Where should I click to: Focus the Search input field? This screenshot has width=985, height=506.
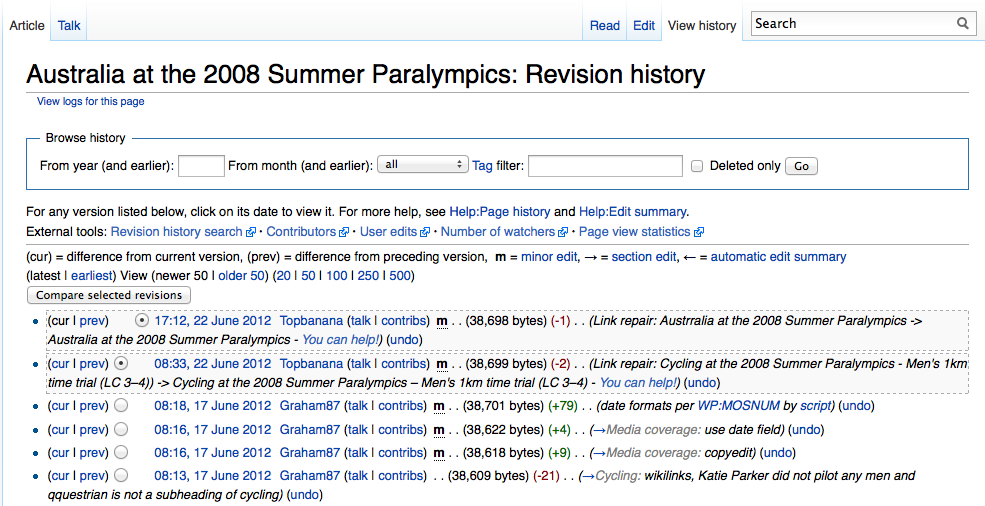coord(854,24)
